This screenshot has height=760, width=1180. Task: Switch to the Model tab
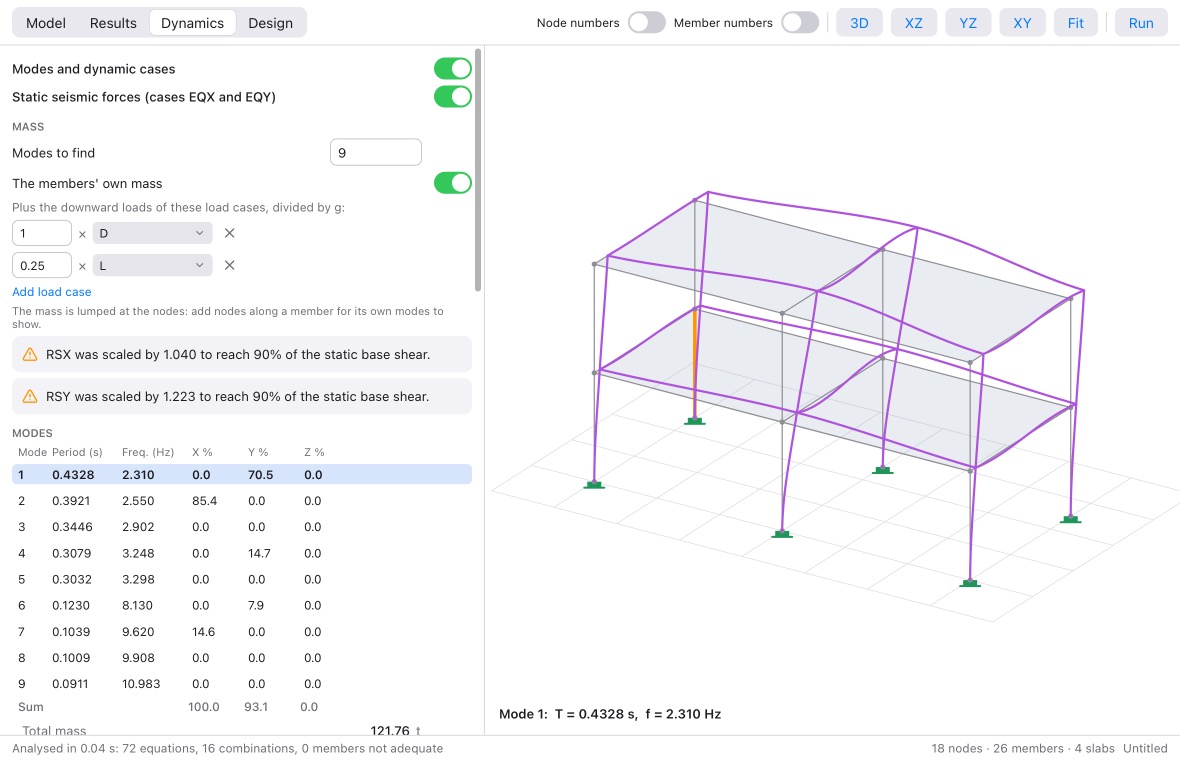pyautogui.click(x=46, y=23)
